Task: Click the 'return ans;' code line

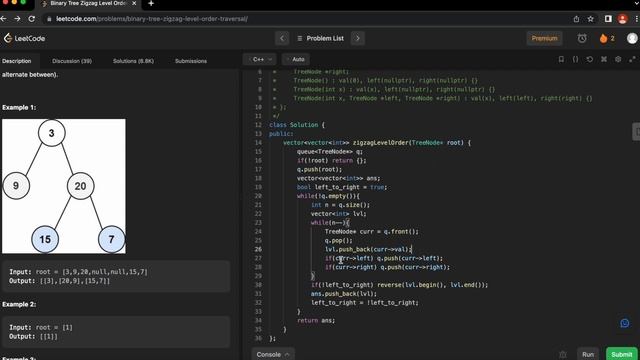Action: (316, 320)
